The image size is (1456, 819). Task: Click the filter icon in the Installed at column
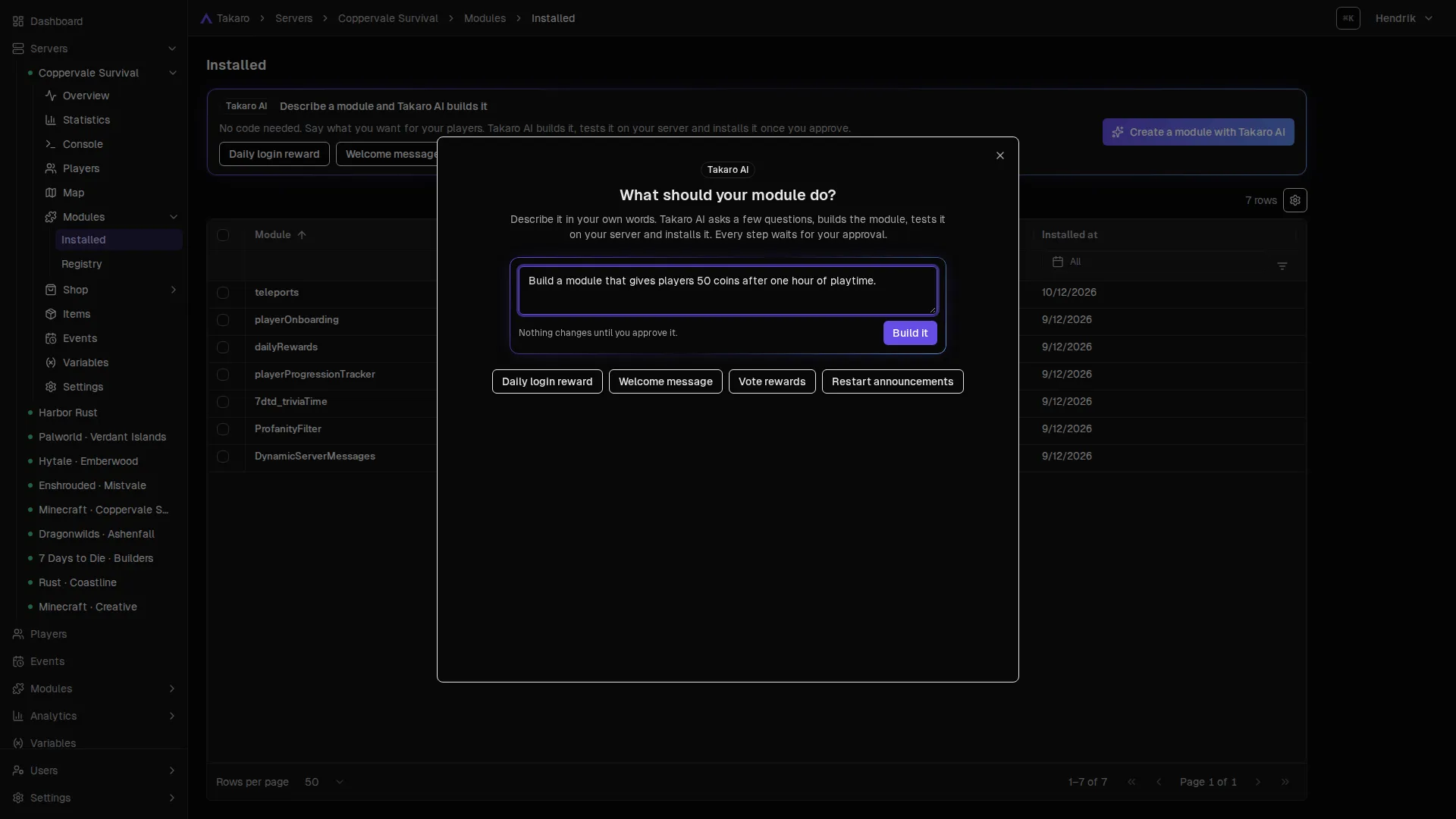pyautogui.click(x=1282, y=266)
